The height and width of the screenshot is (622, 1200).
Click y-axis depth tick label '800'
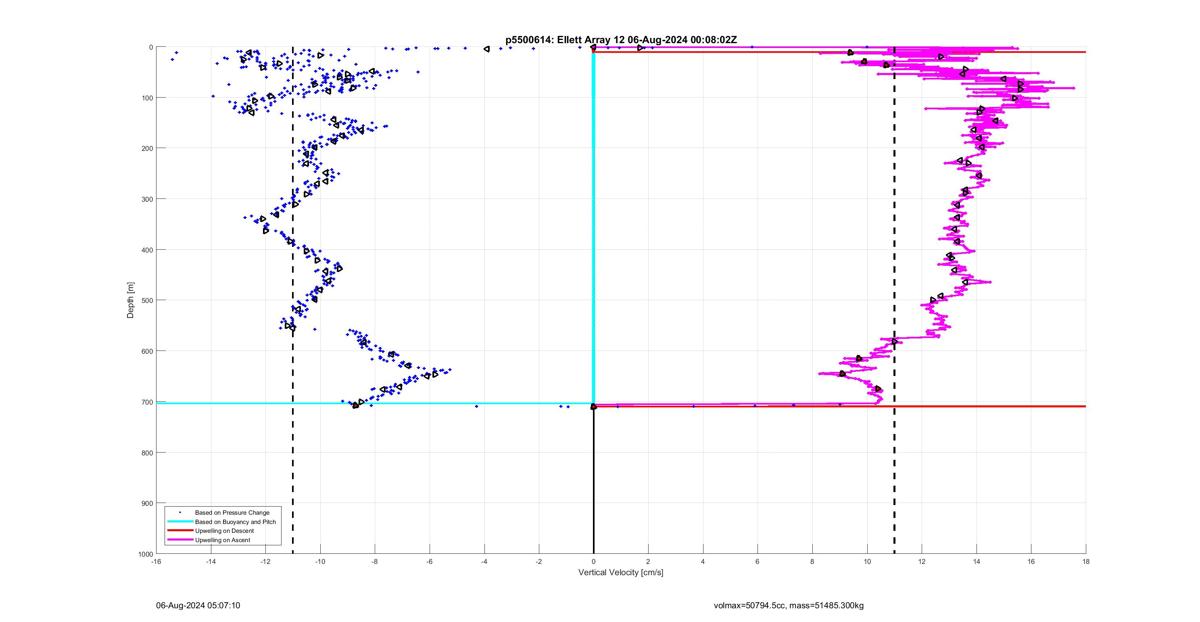[x=146, y=452]
